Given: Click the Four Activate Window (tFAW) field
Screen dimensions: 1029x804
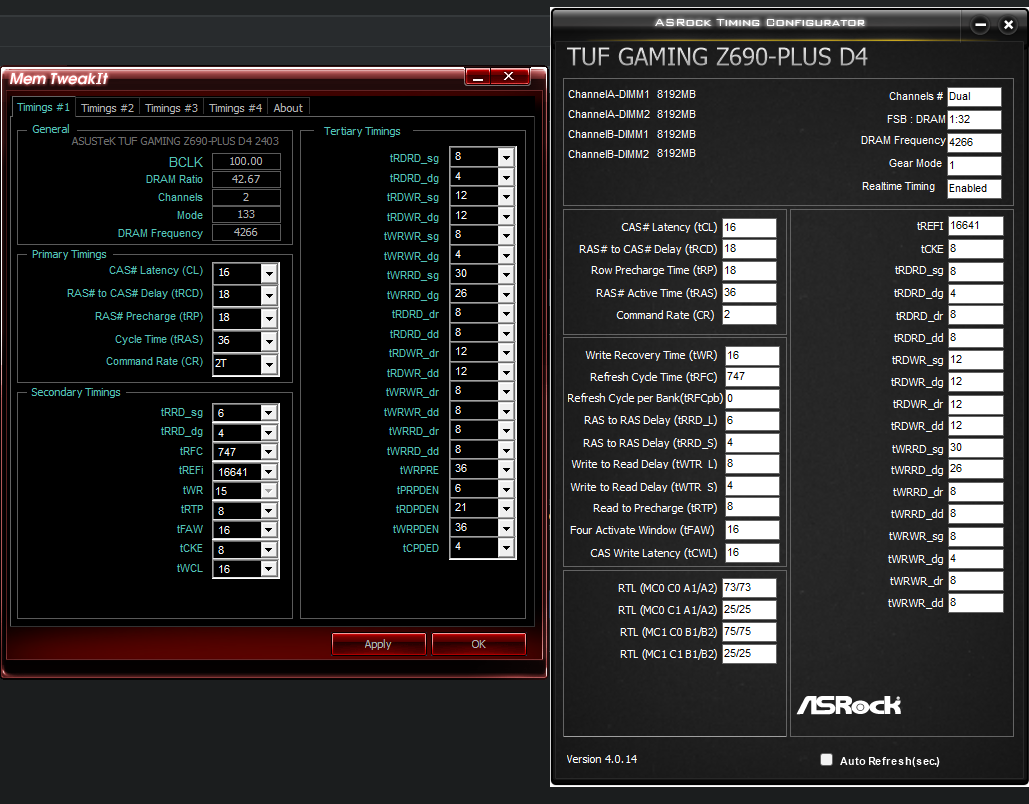Looking at the screenshot, I should coord(752,530).
